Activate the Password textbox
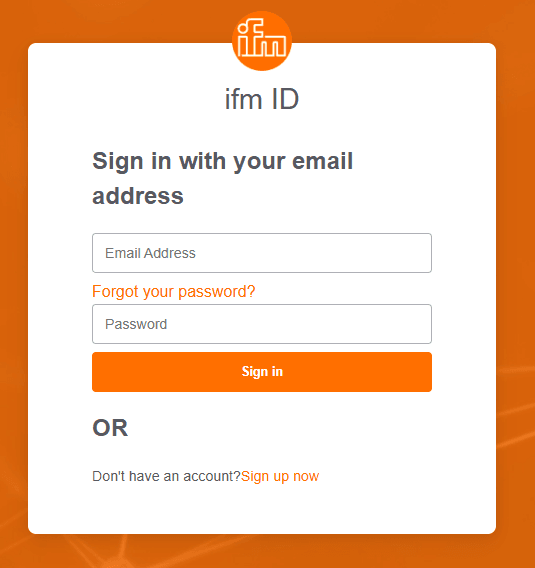This screenshot has height=568, width=535. coord(262,324)
